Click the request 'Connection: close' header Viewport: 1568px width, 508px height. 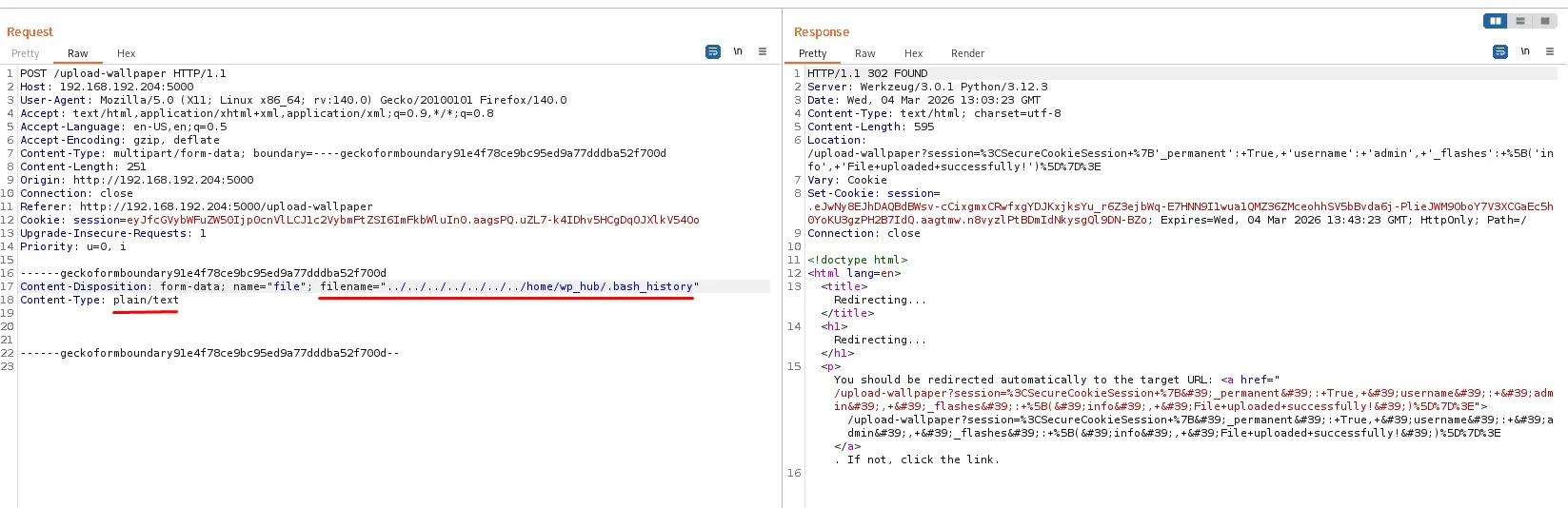[x=76, y=193]
